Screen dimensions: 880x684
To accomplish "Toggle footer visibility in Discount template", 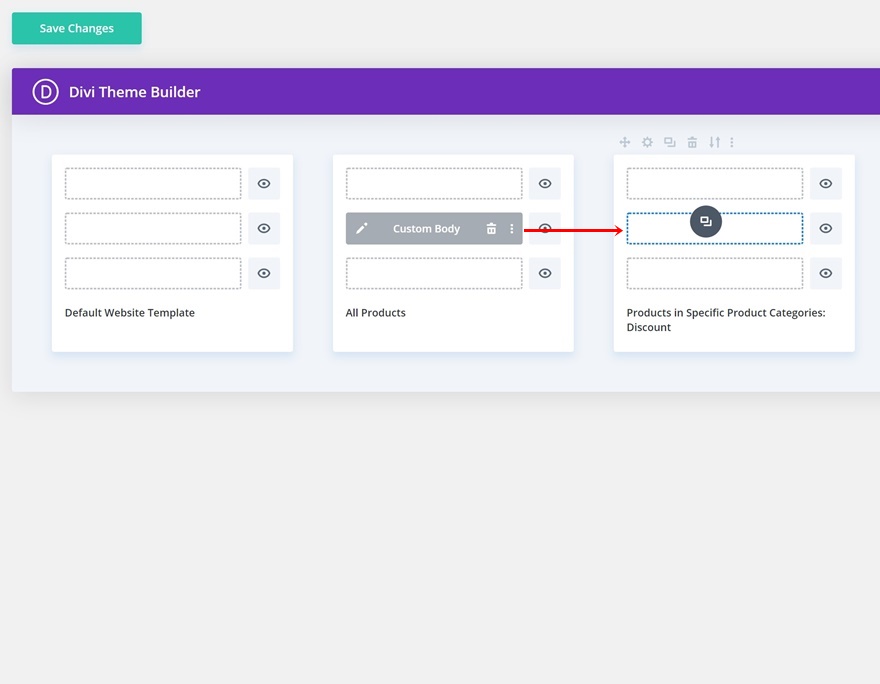I will pyautogui.click(x=826, y=273).
